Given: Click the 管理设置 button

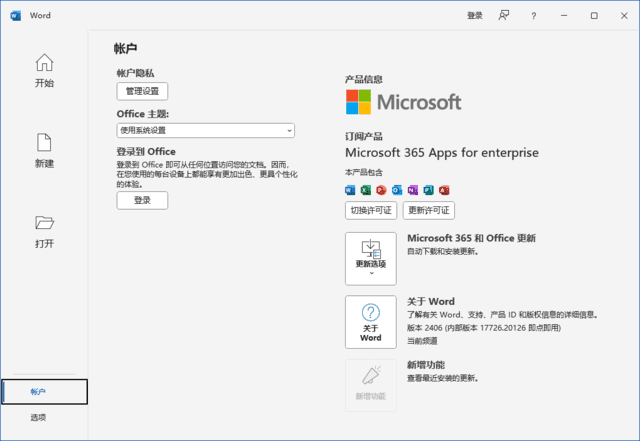Looking at the screenshot, I should point(142,91).
